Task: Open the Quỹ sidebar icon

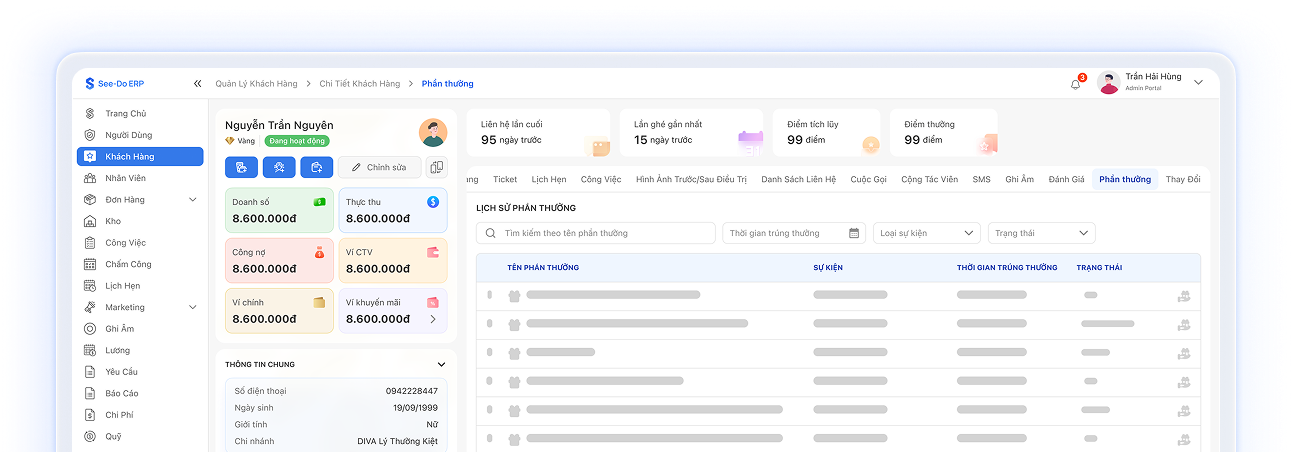Action: (90, 436)
